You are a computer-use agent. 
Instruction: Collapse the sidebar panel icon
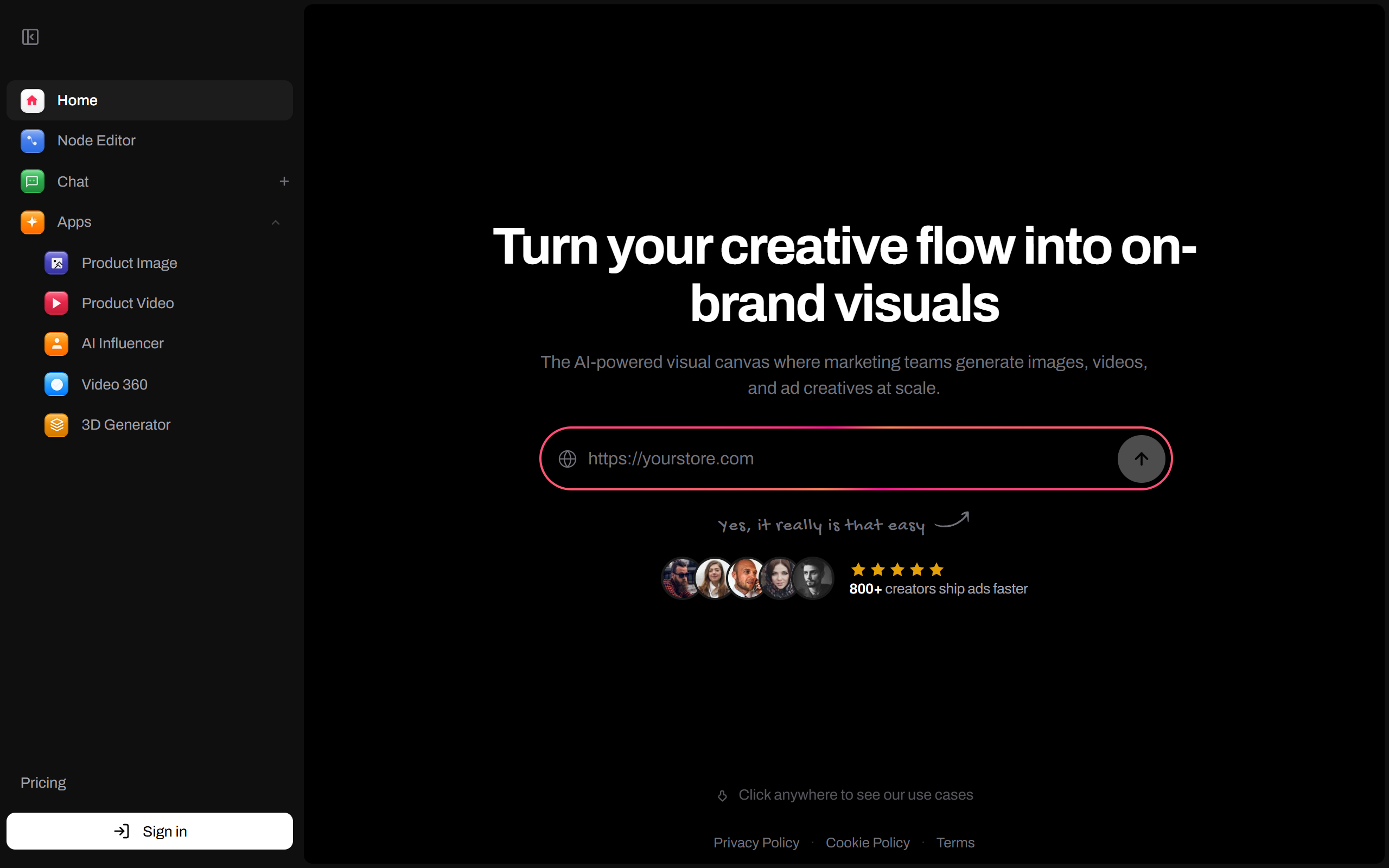(x=30, y=37)
